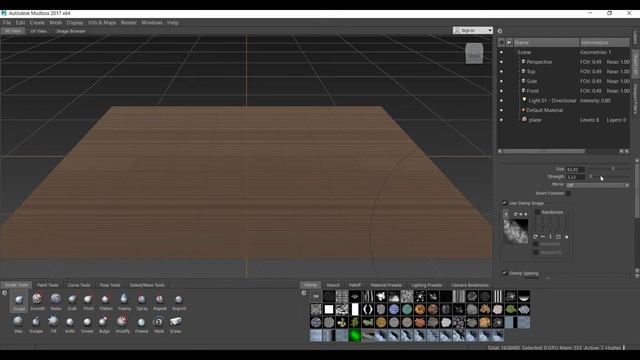
Task: Pick the plain white square stamp
Action: tap(329, 309)
